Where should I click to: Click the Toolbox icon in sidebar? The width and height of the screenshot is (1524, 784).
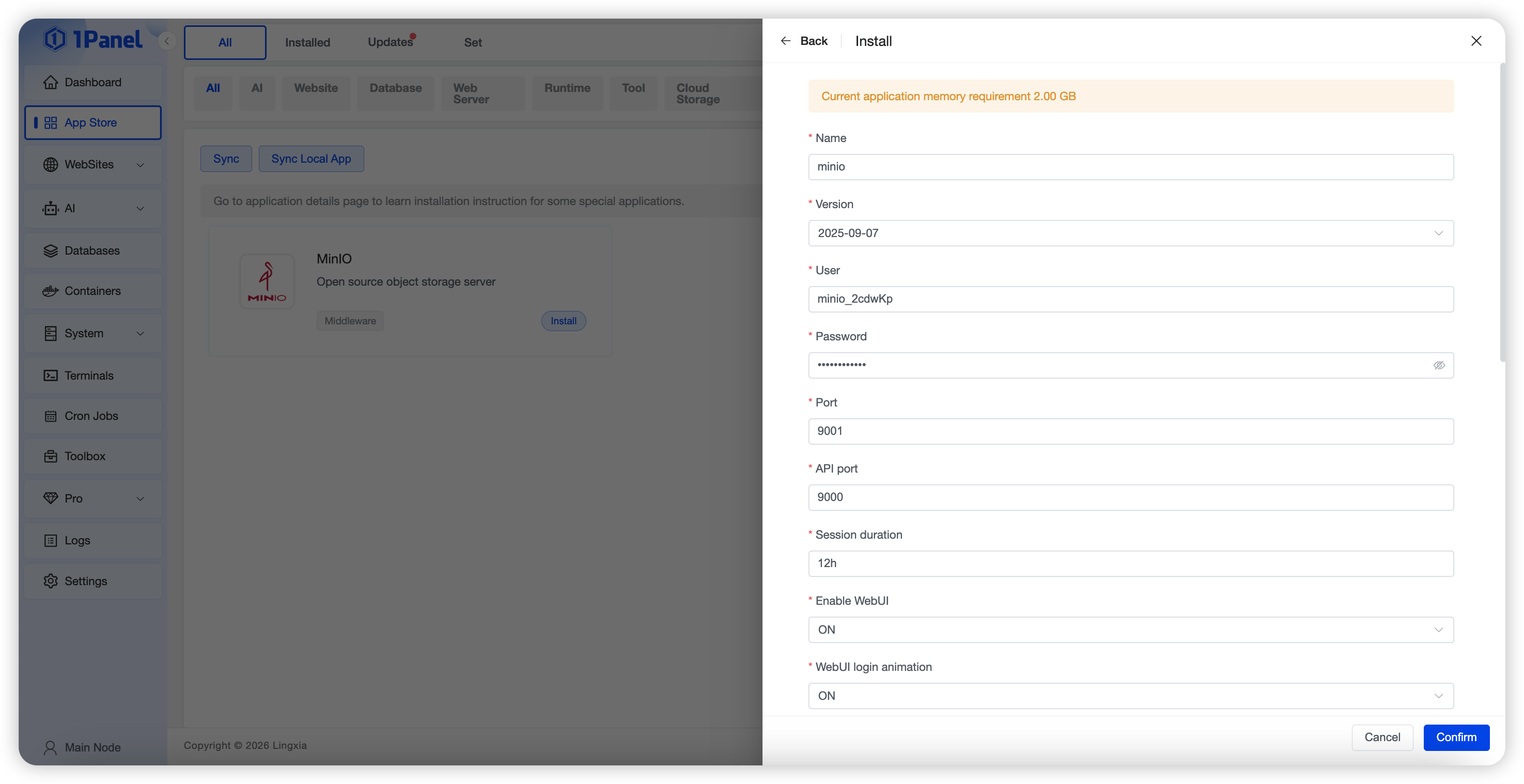click(x=50, y=457)
